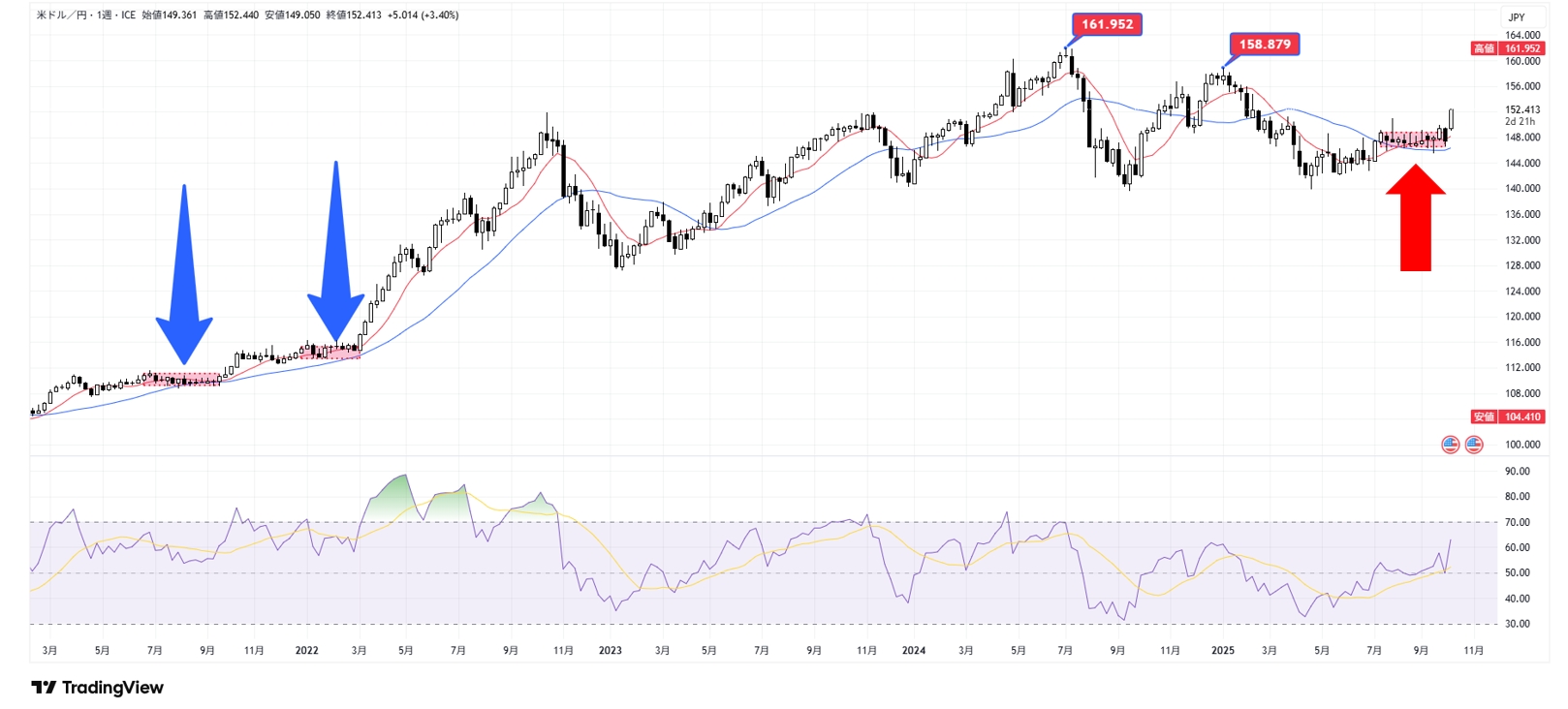
Task: Click the right US flag event icon
Action: (x=1473, y=445)
